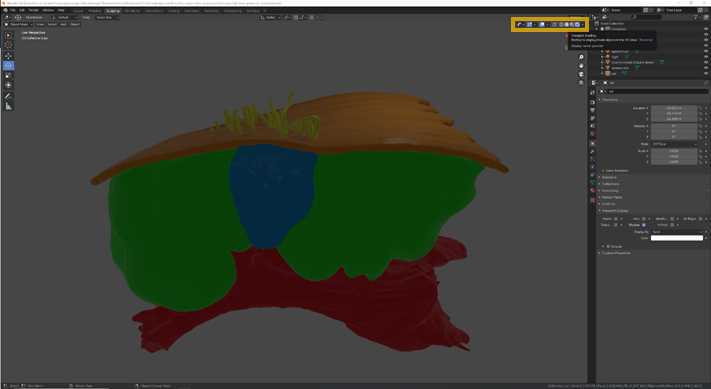
Task: Hide the last outliner object with its eye icon
Action: 706,73
